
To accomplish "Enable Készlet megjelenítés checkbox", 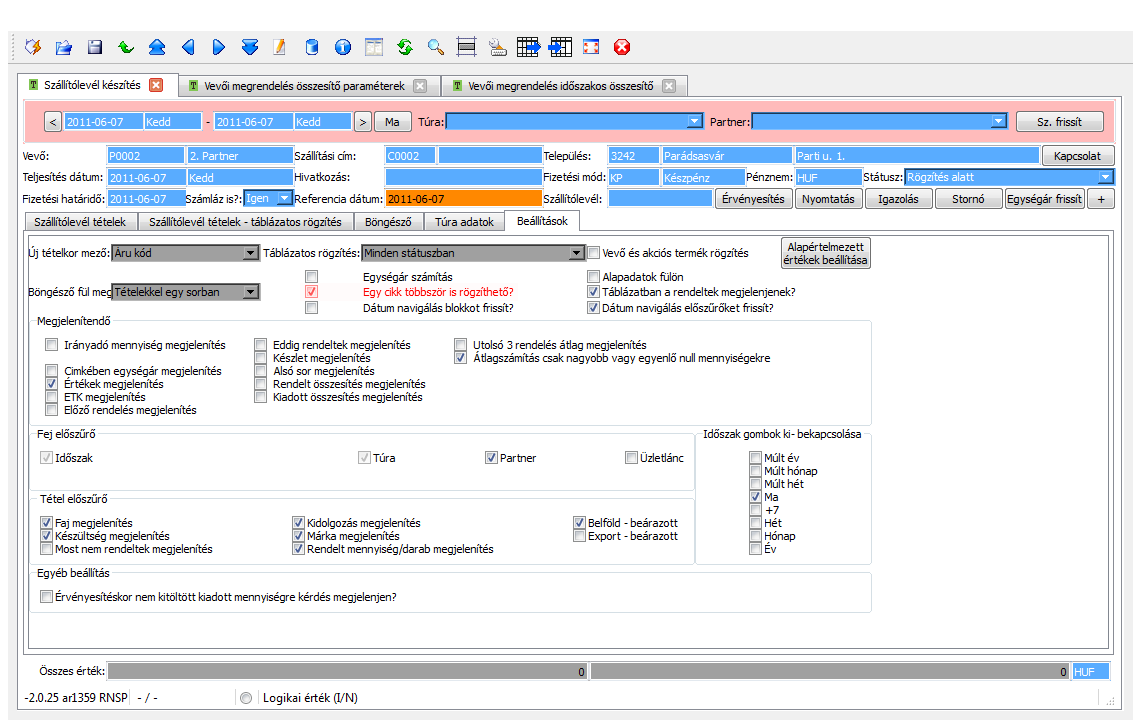I will (260, 358).
